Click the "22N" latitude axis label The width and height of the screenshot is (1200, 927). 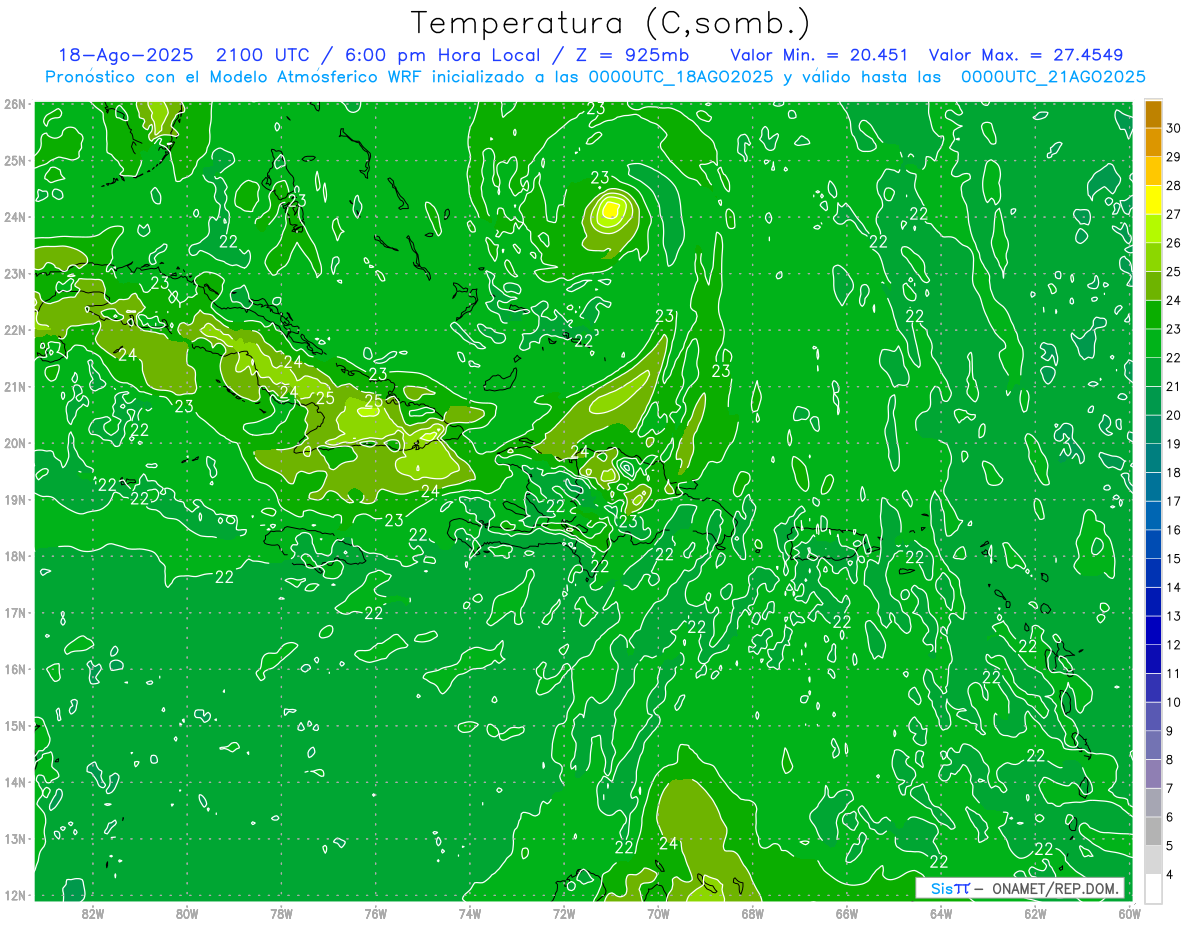pyautogui.click(x=16, y=330)
